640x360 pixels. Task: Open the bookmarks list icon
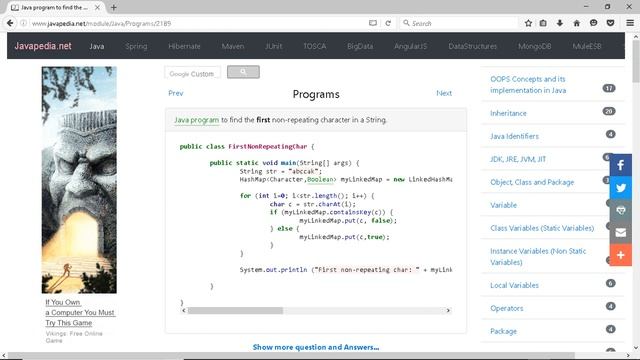[543, 23]
